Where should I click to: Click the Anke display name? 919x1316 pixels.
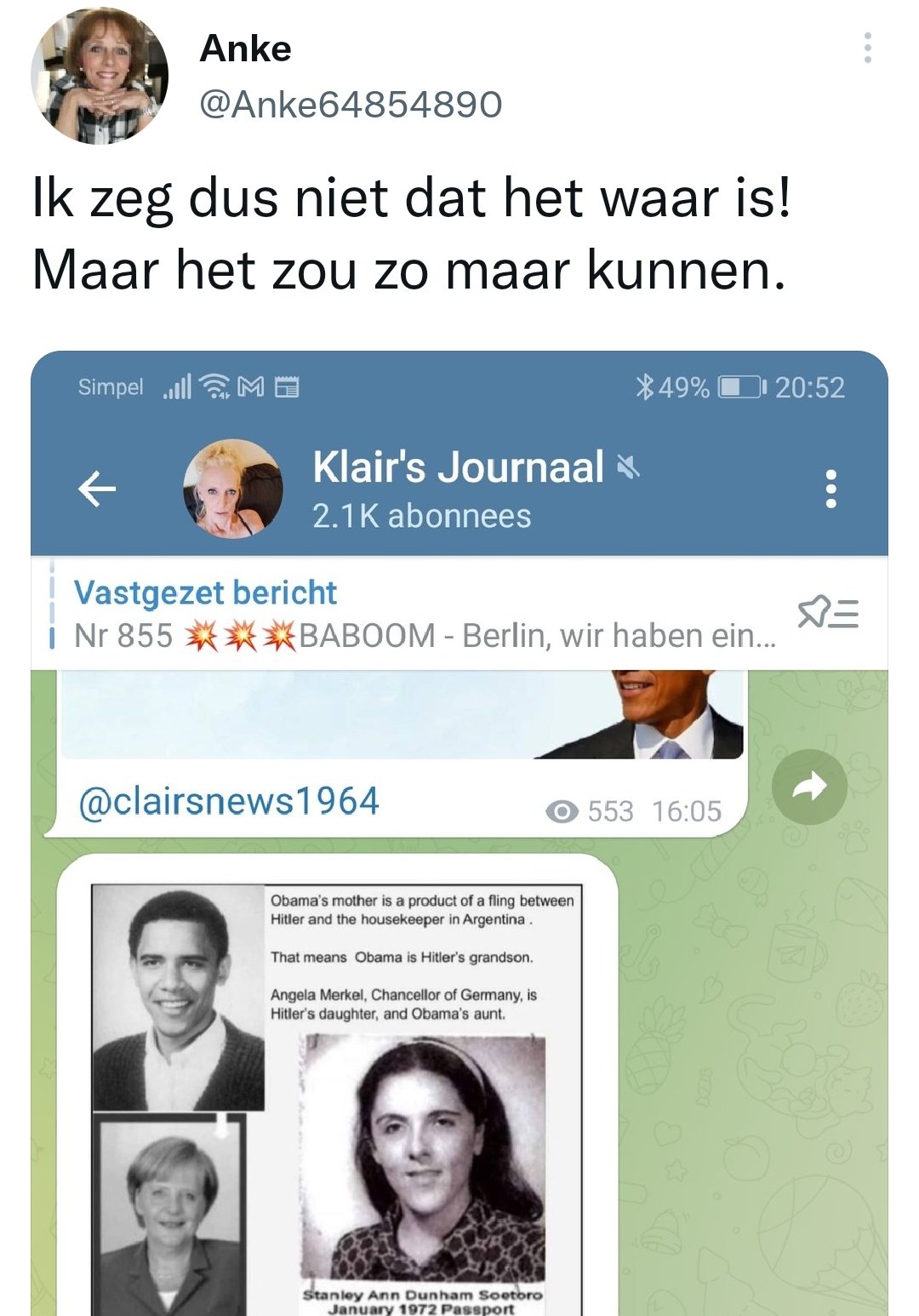[245, 49]
